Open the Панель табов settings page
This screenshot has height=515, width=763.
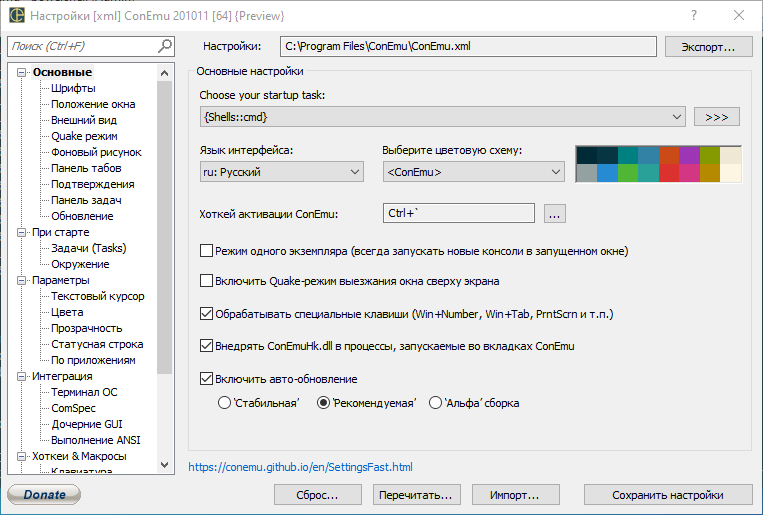coord(86,168)
